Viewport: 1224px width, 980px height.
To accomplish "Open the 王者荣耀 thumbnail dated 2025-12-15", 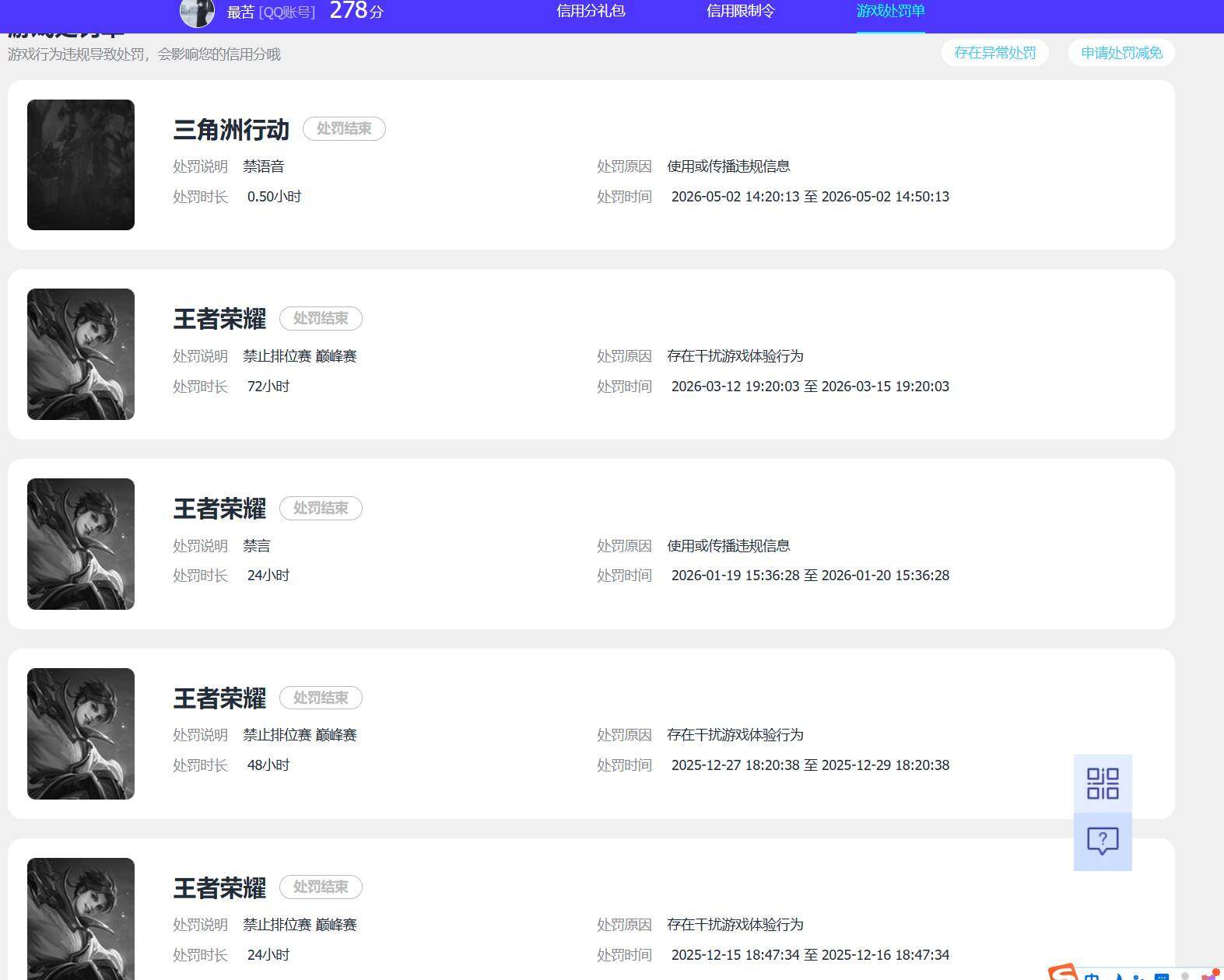I will [81, 919].
